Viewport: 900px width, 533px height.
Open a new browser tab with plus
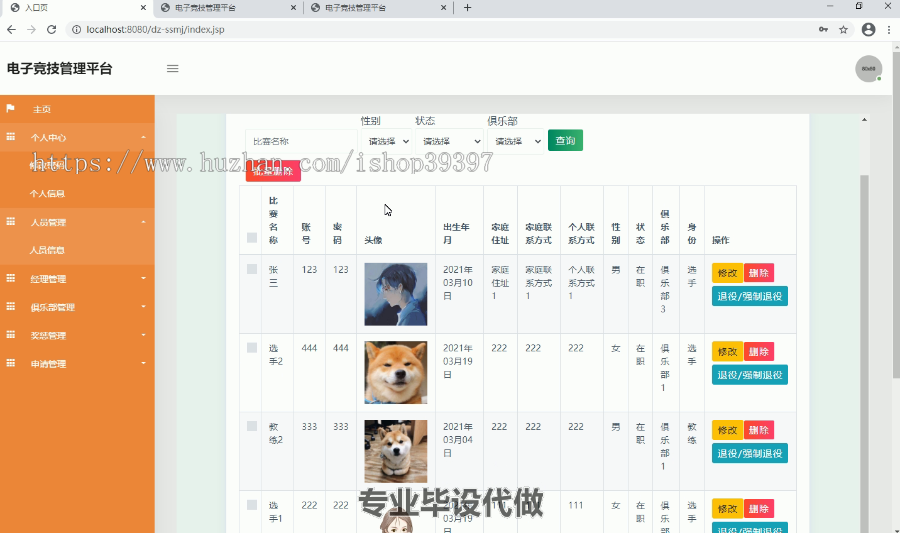pos(467,7)
